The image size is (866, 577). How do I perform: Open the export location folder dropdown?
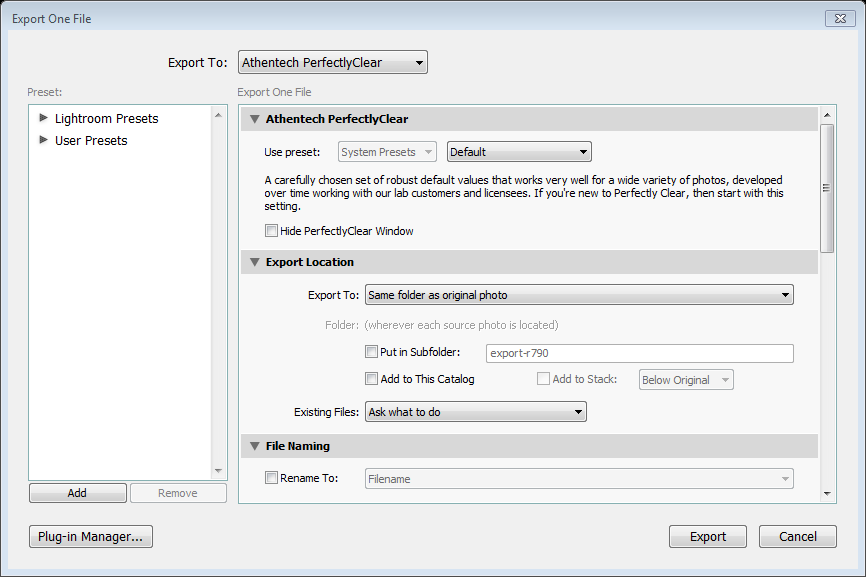tap(579, 295)
